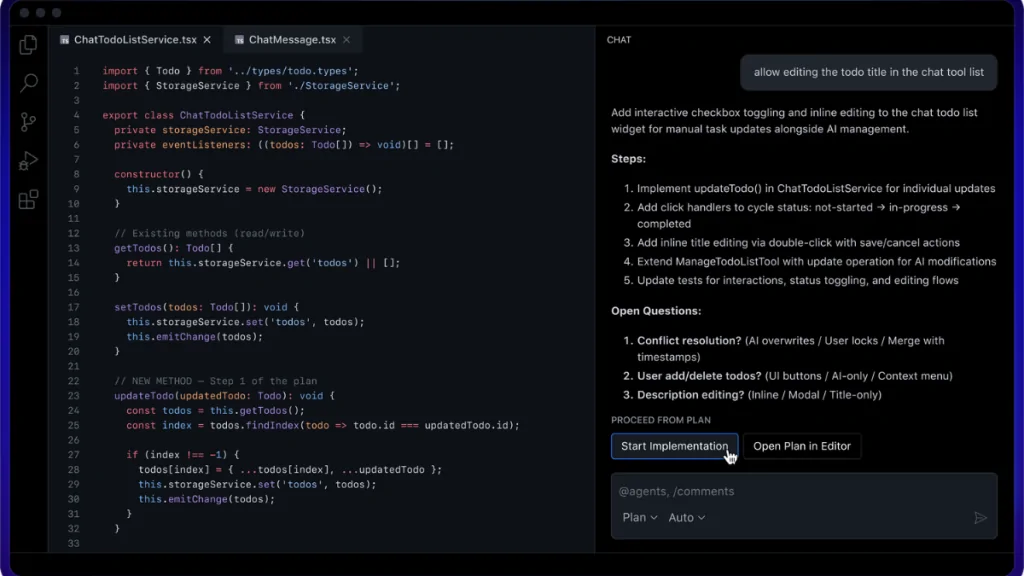Click the import StorageService line 2
Image resolution: width=1024 pixels, height=576 pixels.
(251, 86)
